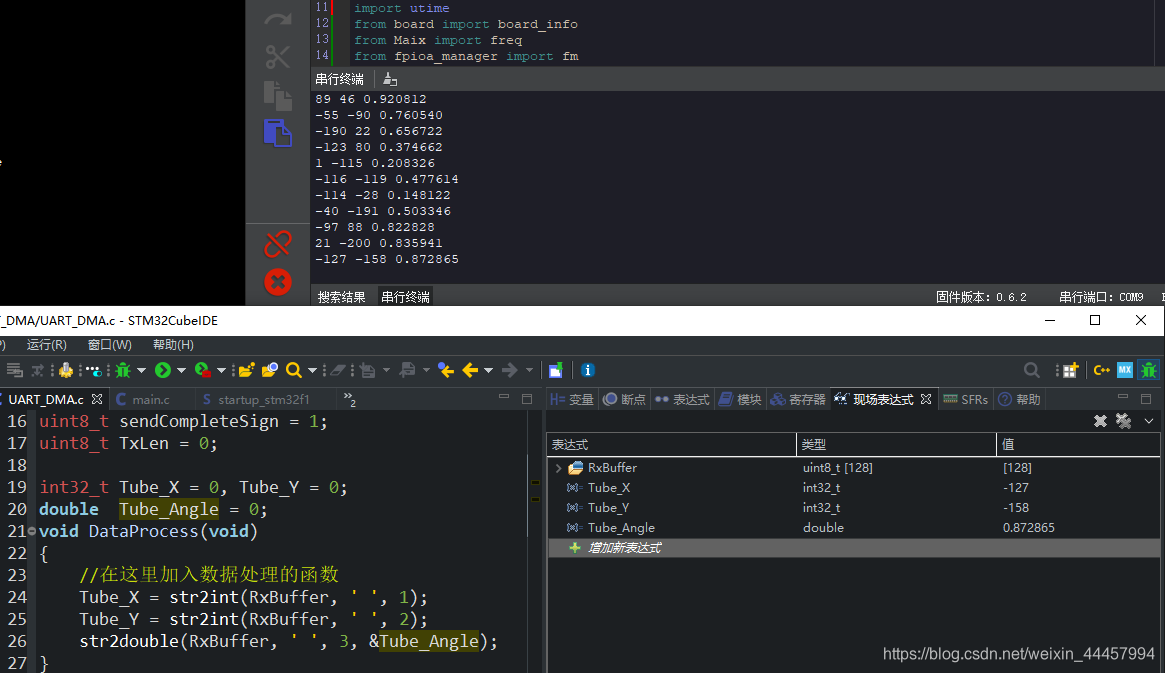Click the Open Perspective icon
This screenshot has height=673, width=1165.
pyautogui.click(x=1070, y=370)
